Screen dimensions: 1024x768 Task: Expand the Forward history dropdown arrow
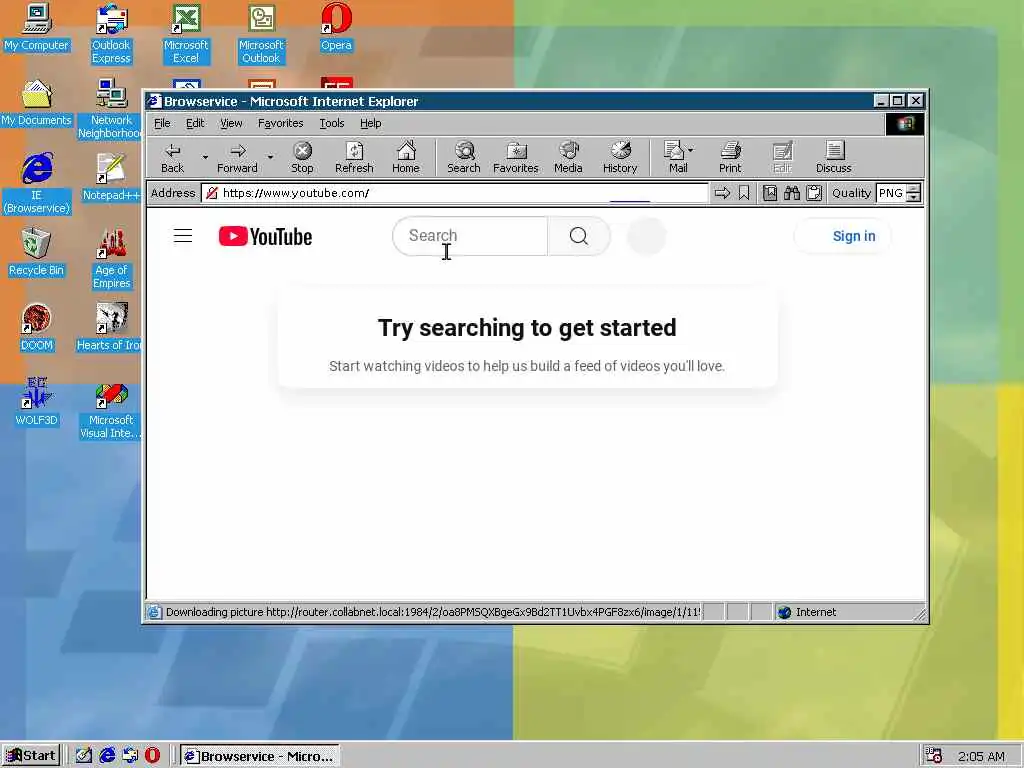[270, 157]
